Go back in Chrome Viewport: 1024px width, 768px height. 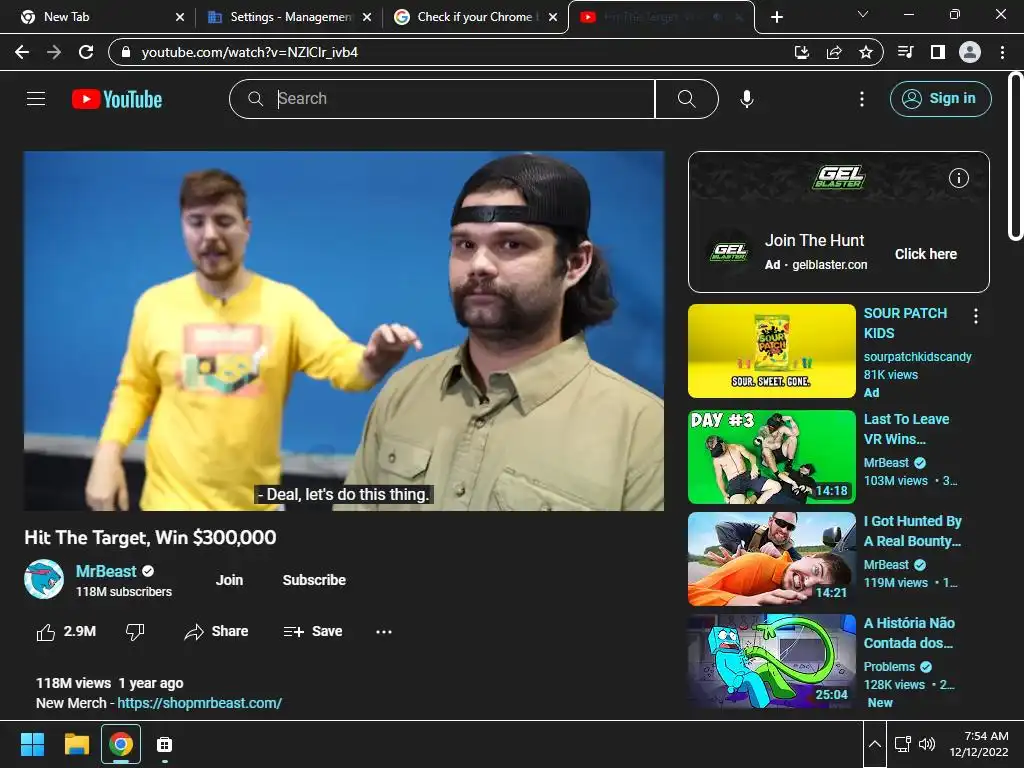(x=22, y=52)
